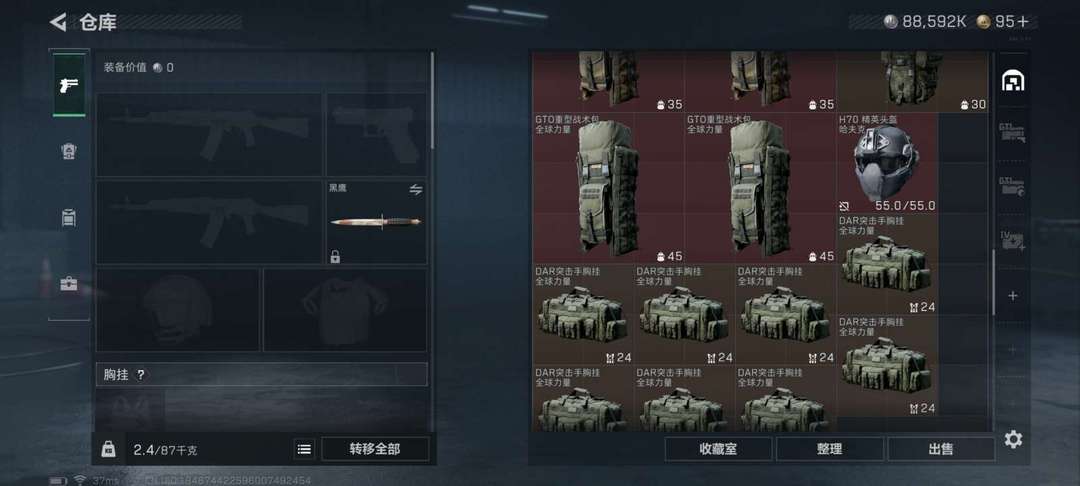Click the gold coin currency 95+ icon
This screenshot has width=1080, height=486.
point(984,22)
